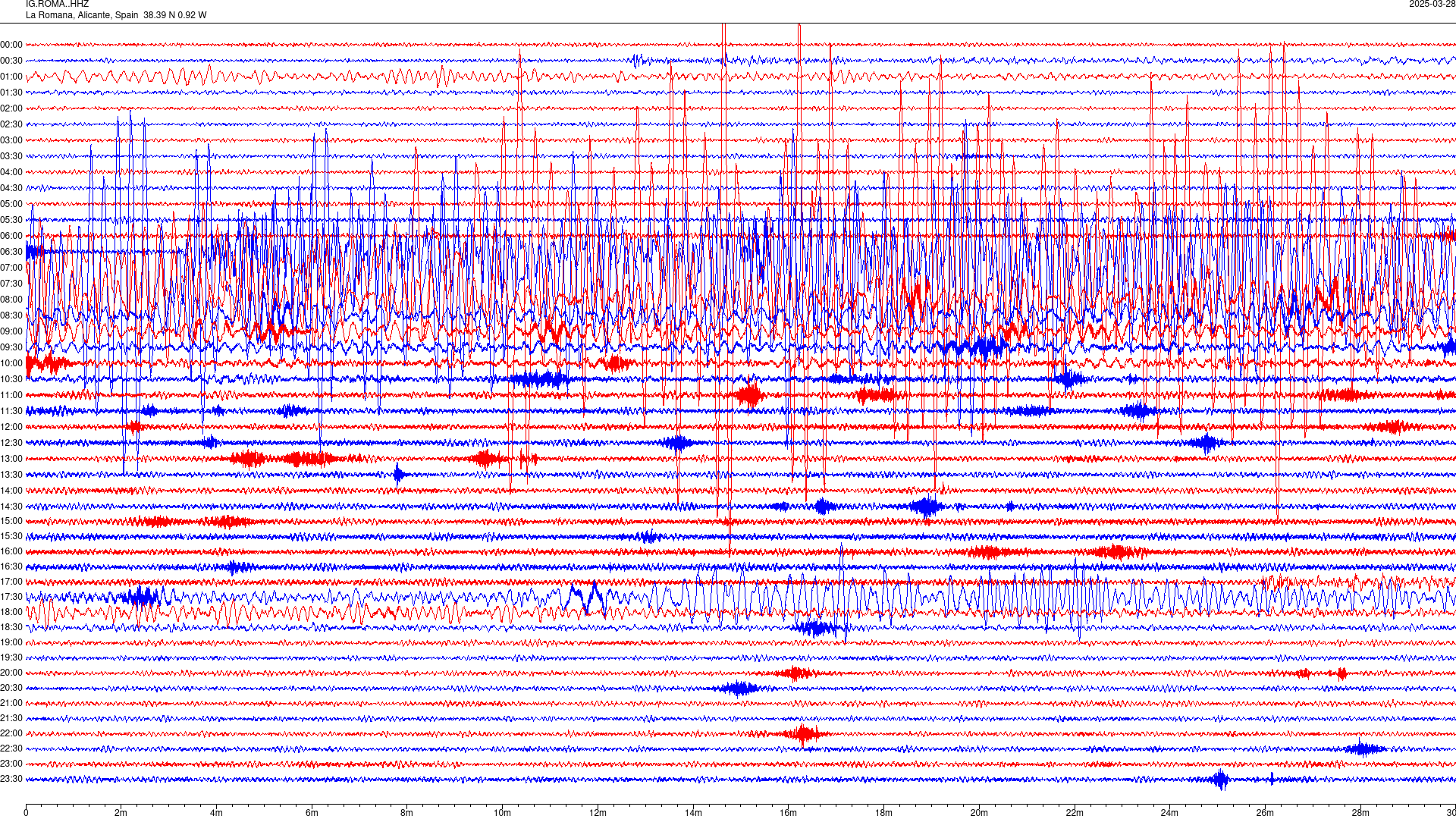Click the 12m tick on the time axis
This screenshot has width=1456, height=819.
coord(598,813)
